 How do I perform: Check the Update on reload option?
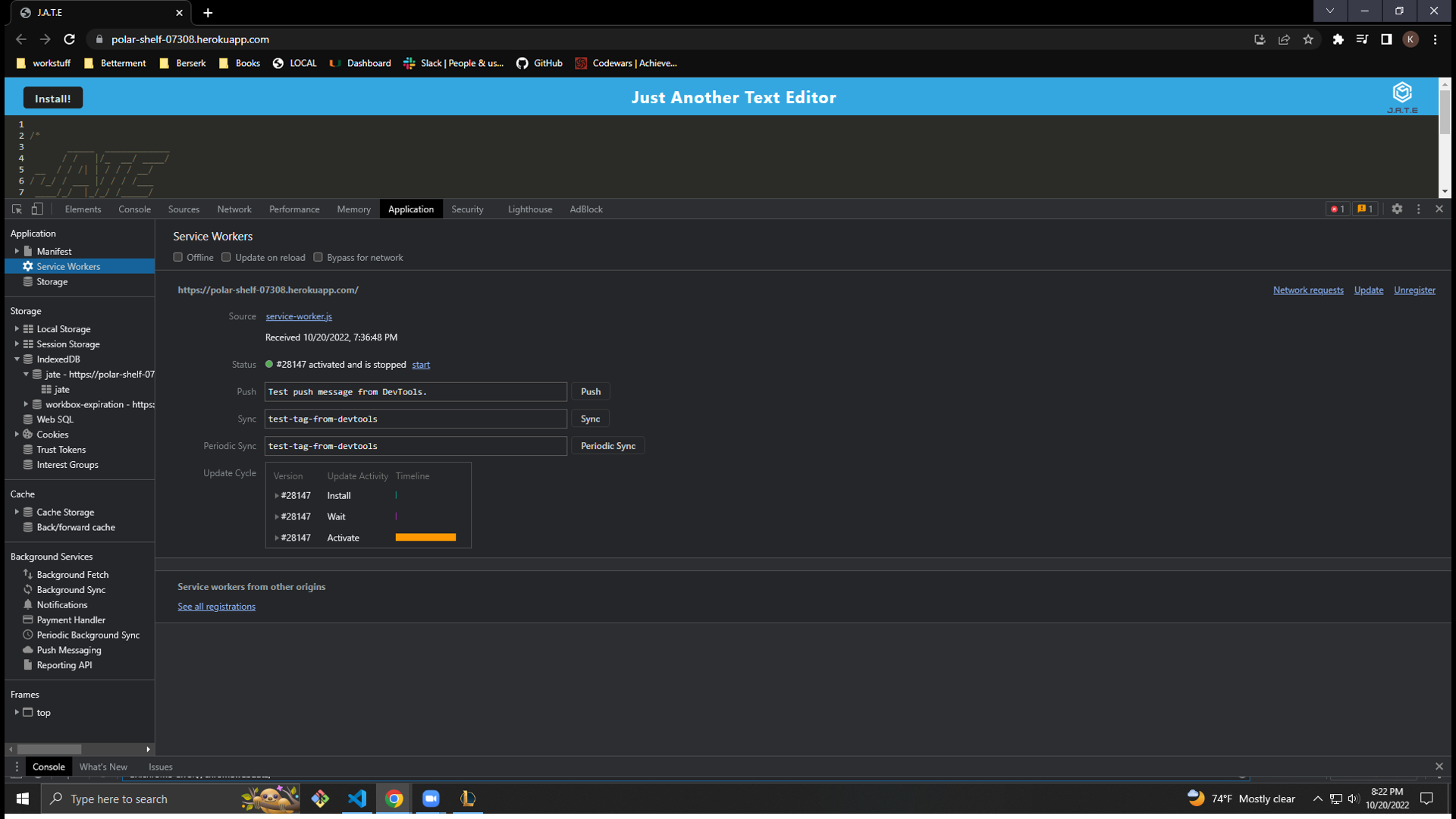pos(226,257)
